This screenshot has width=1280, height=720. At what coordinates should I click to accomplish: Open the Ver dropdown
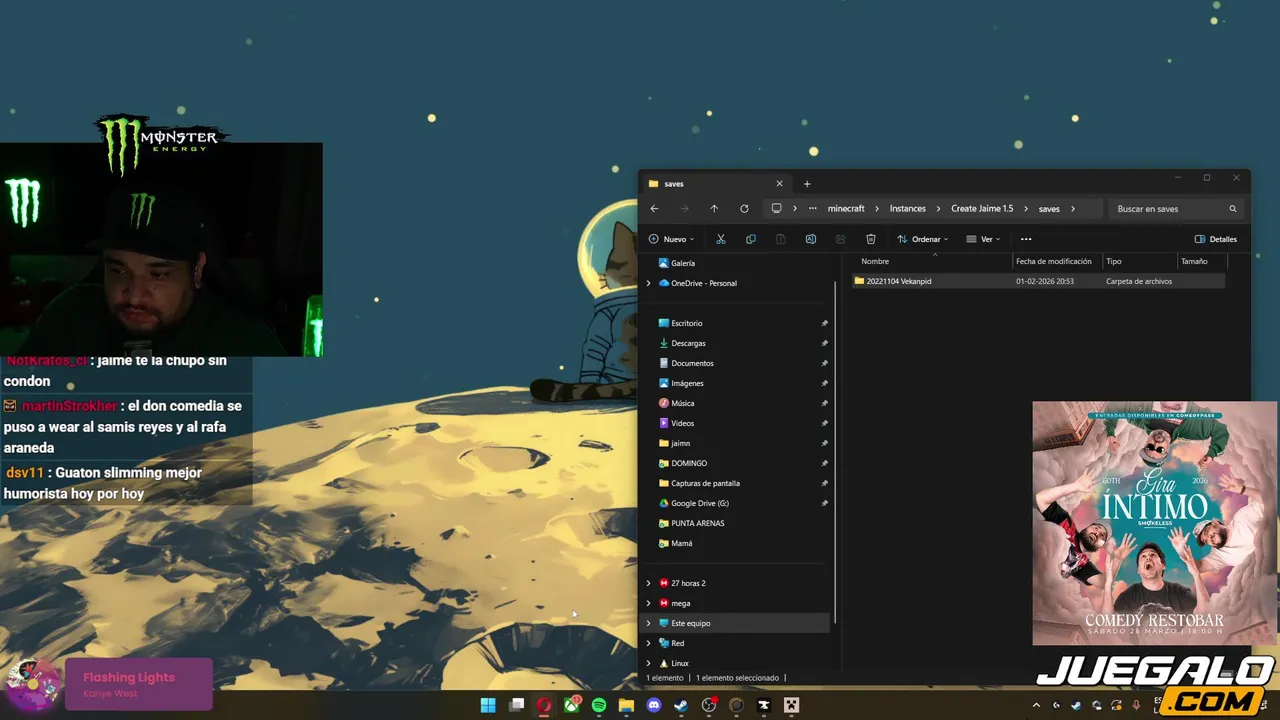(984, 239)
